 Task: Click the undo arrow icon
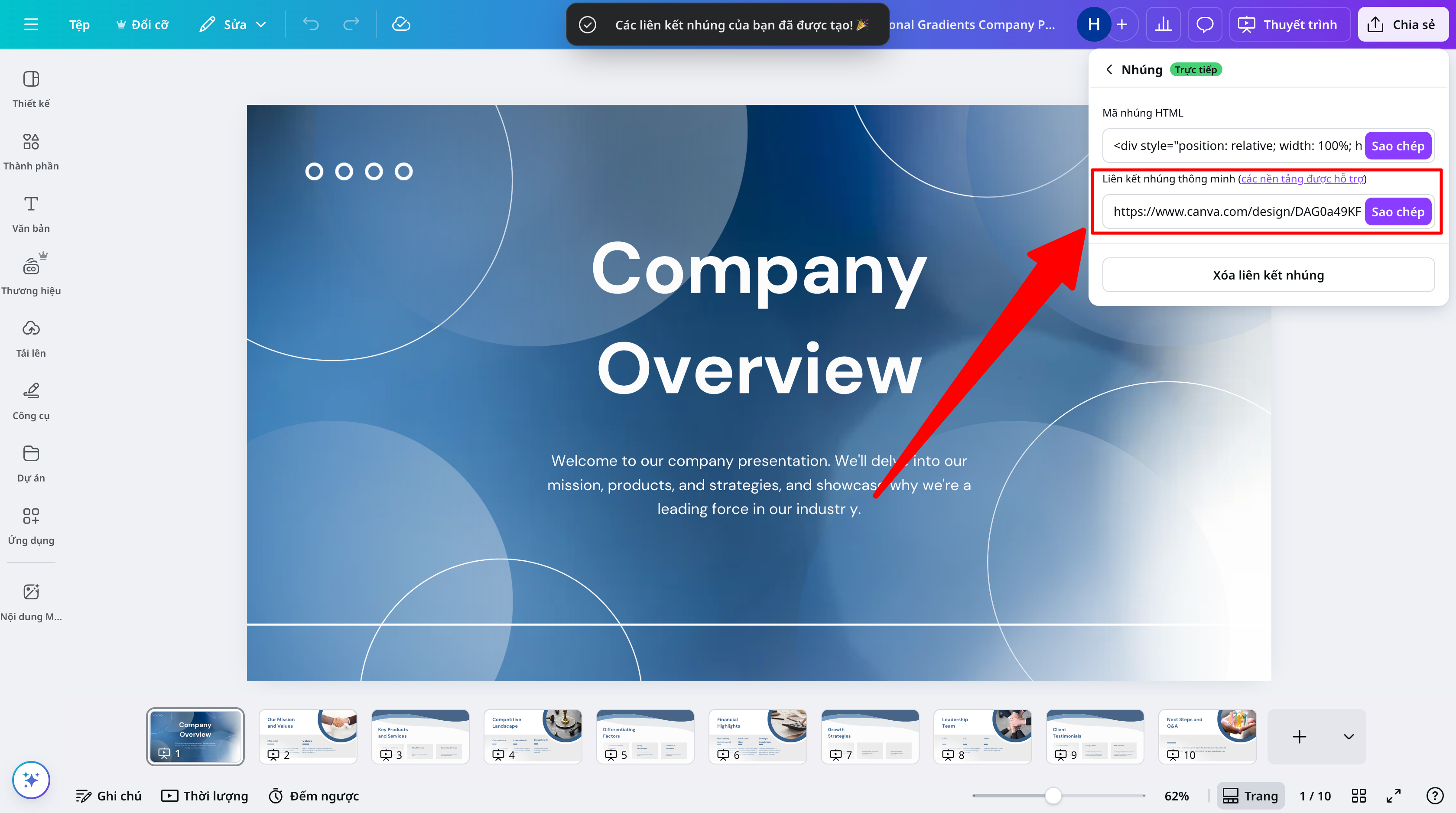click(311, 24)
